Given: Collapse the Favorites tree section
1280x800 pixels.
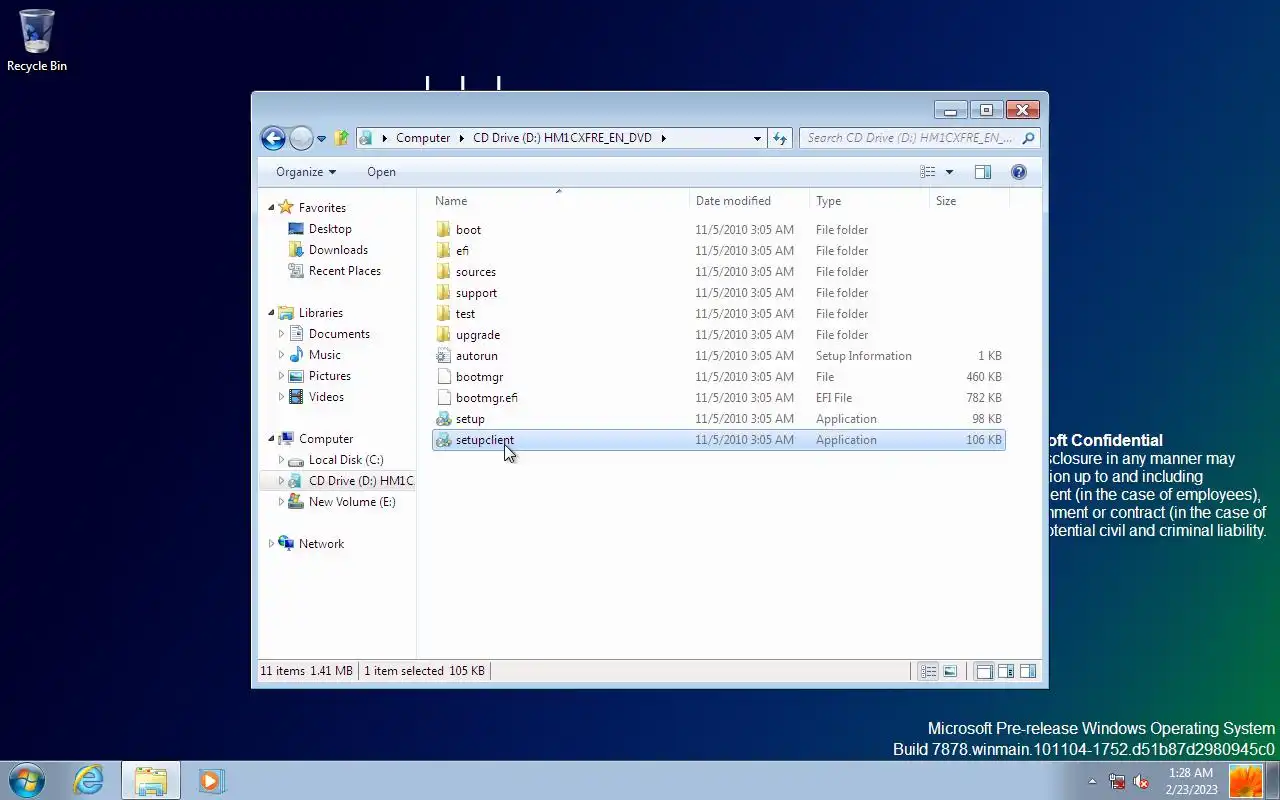Looking at the screenshot, I should coord(271,208).
